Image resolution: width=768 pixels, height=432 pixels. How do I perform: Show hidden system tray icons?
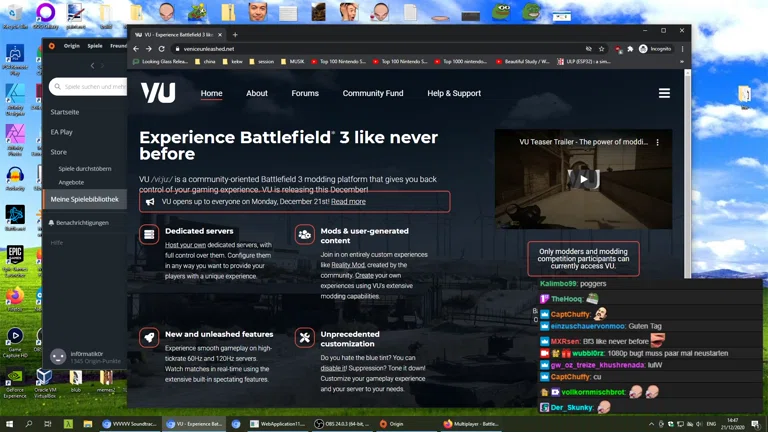pos(651,424)
